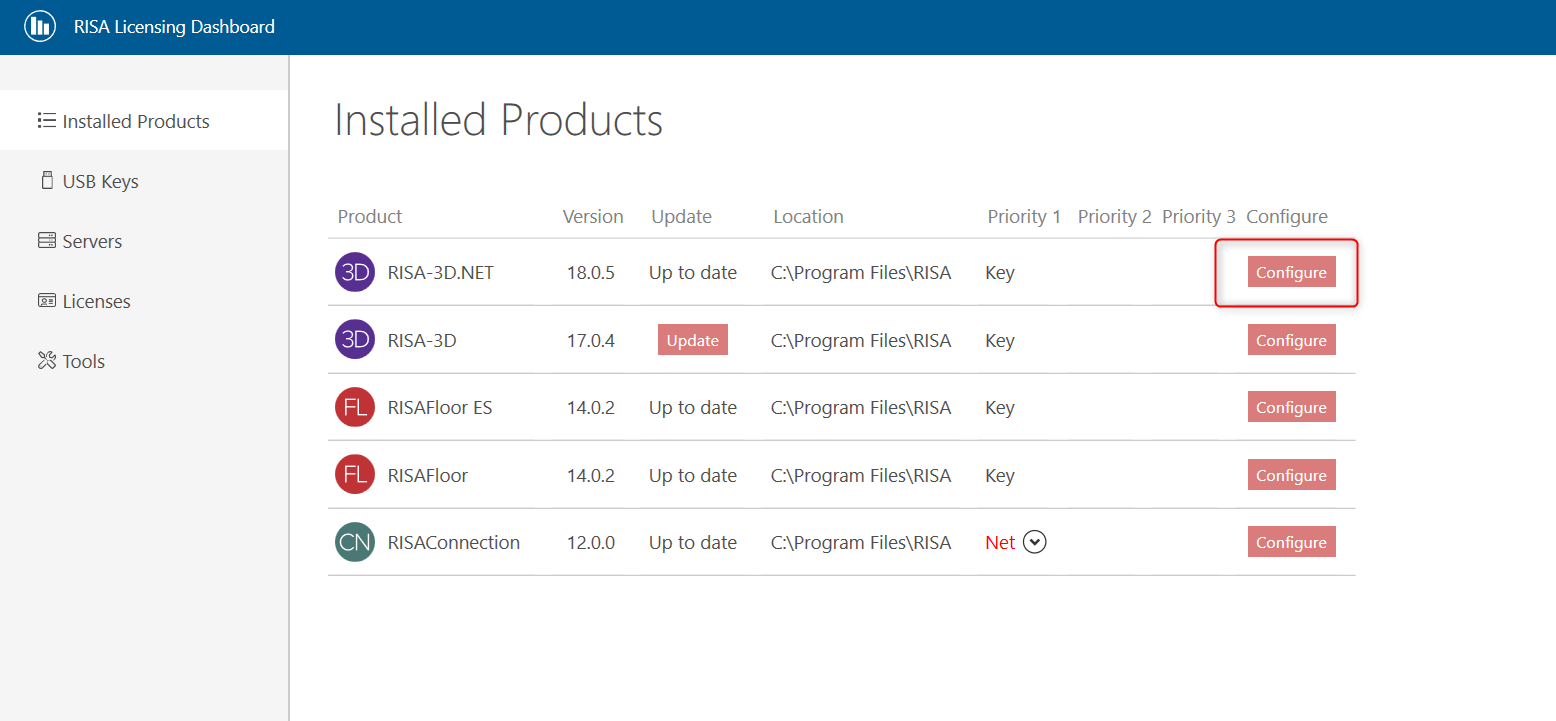1556x721 pixels.
Task: Update RISA-3D version 17.0.4
Action: point(692,340)
